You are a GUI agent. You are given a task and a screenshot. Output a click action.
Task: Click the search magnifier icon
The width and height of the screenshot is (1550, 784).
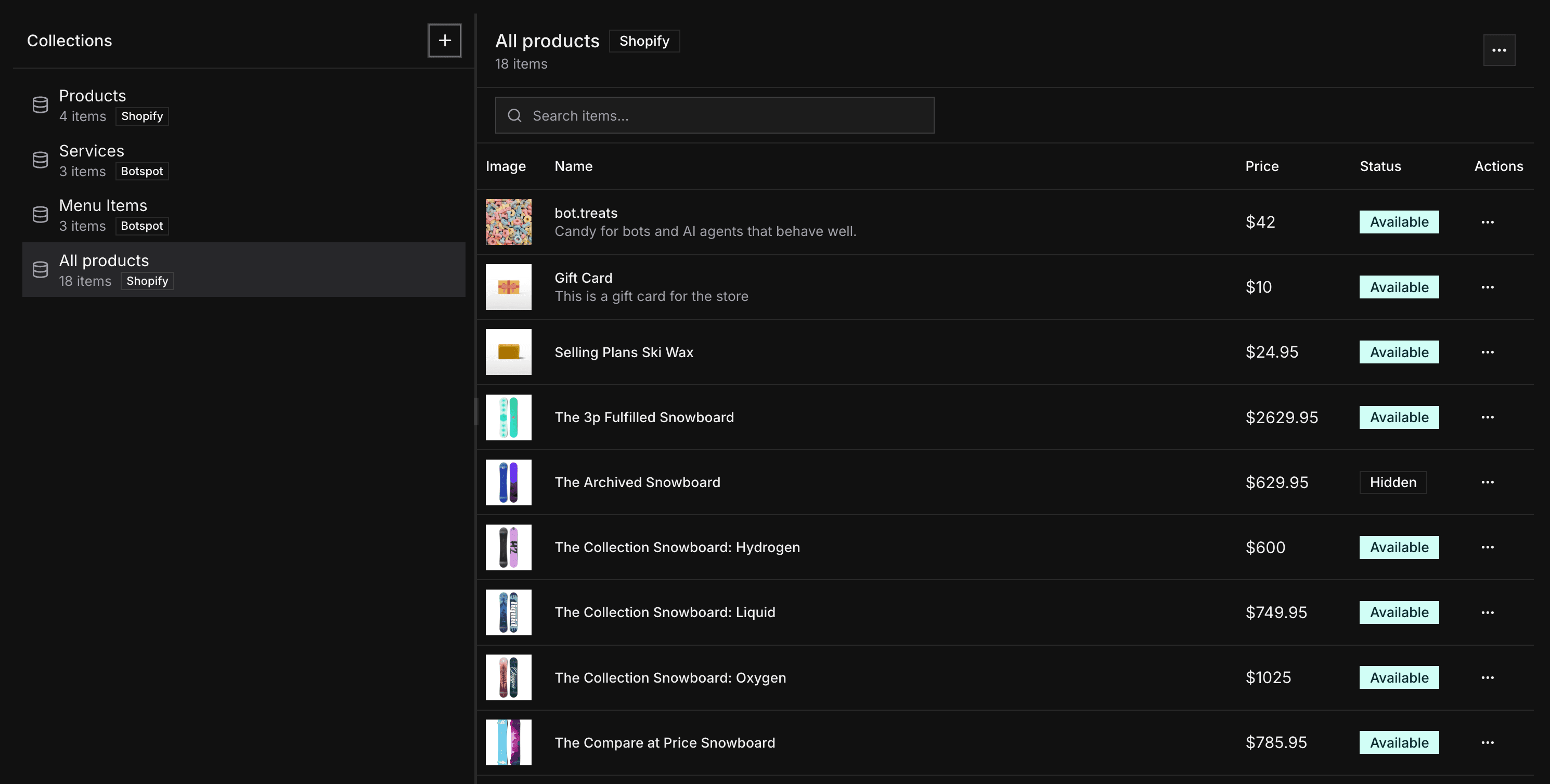[x=514, y=115]
